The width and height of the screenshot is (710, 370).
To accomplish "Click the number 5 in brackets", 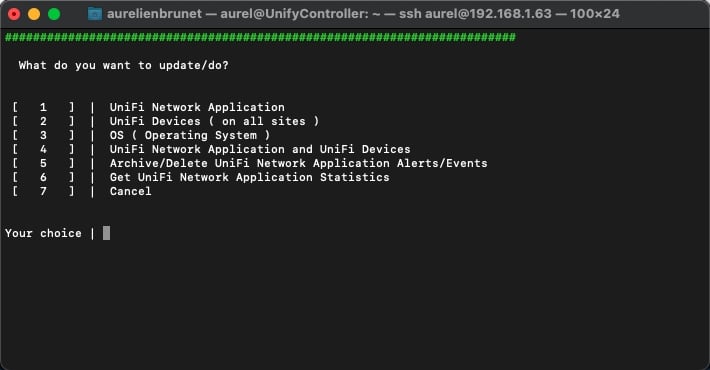I will pyautogui.click(x=43, y=163).
